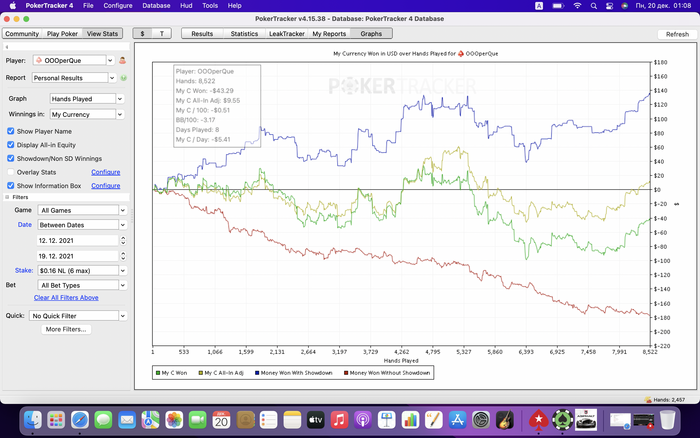The width and height of the screenshot is (700, 438).
Task: Open the Play Poker section
Action: point(62,33)
